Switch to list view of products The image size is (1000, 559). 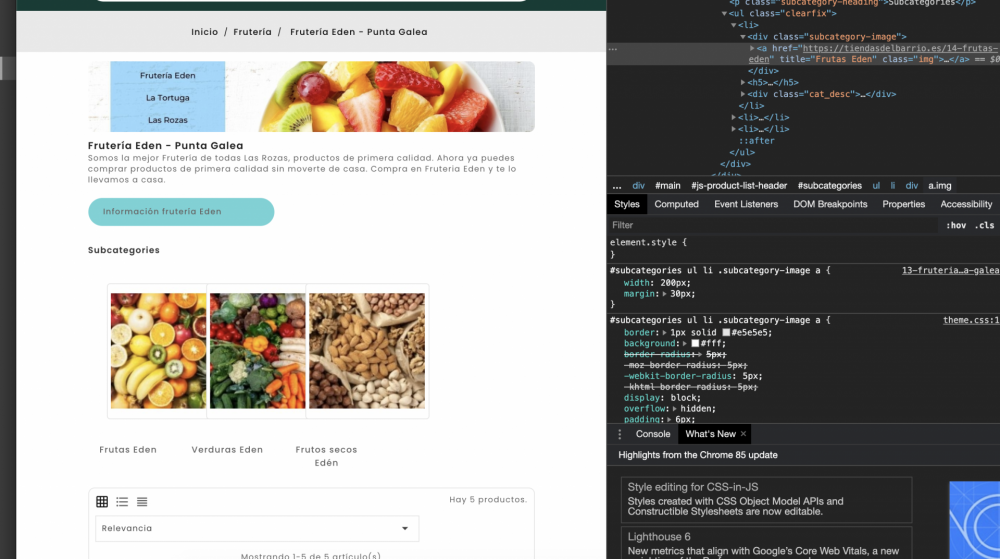click(x=122, y=502)
